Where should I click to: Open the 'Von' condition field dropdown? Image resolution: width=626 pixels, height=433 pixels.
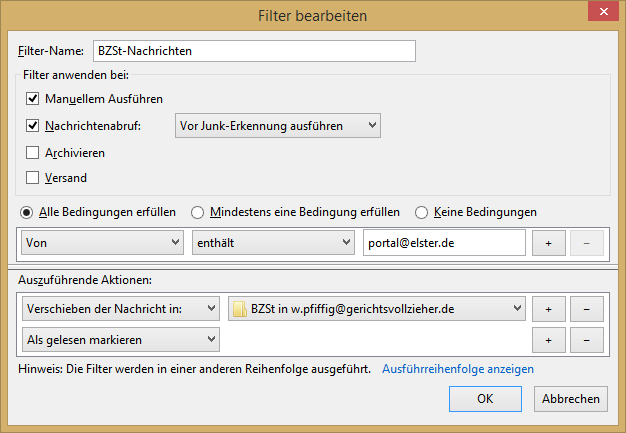(101, 243)
